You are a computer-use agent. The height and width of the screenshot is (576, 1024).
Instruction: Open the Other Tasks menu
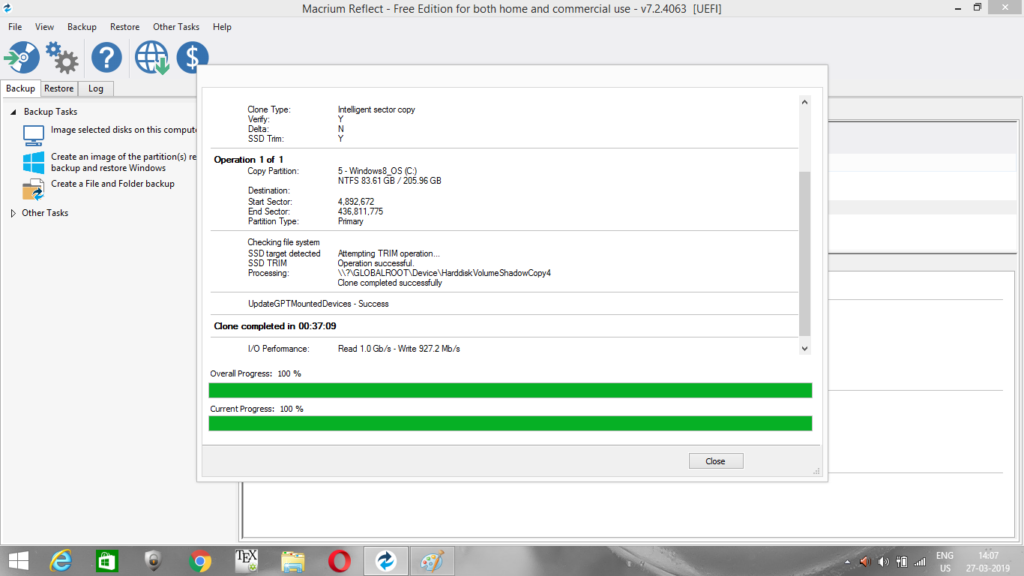176,27
